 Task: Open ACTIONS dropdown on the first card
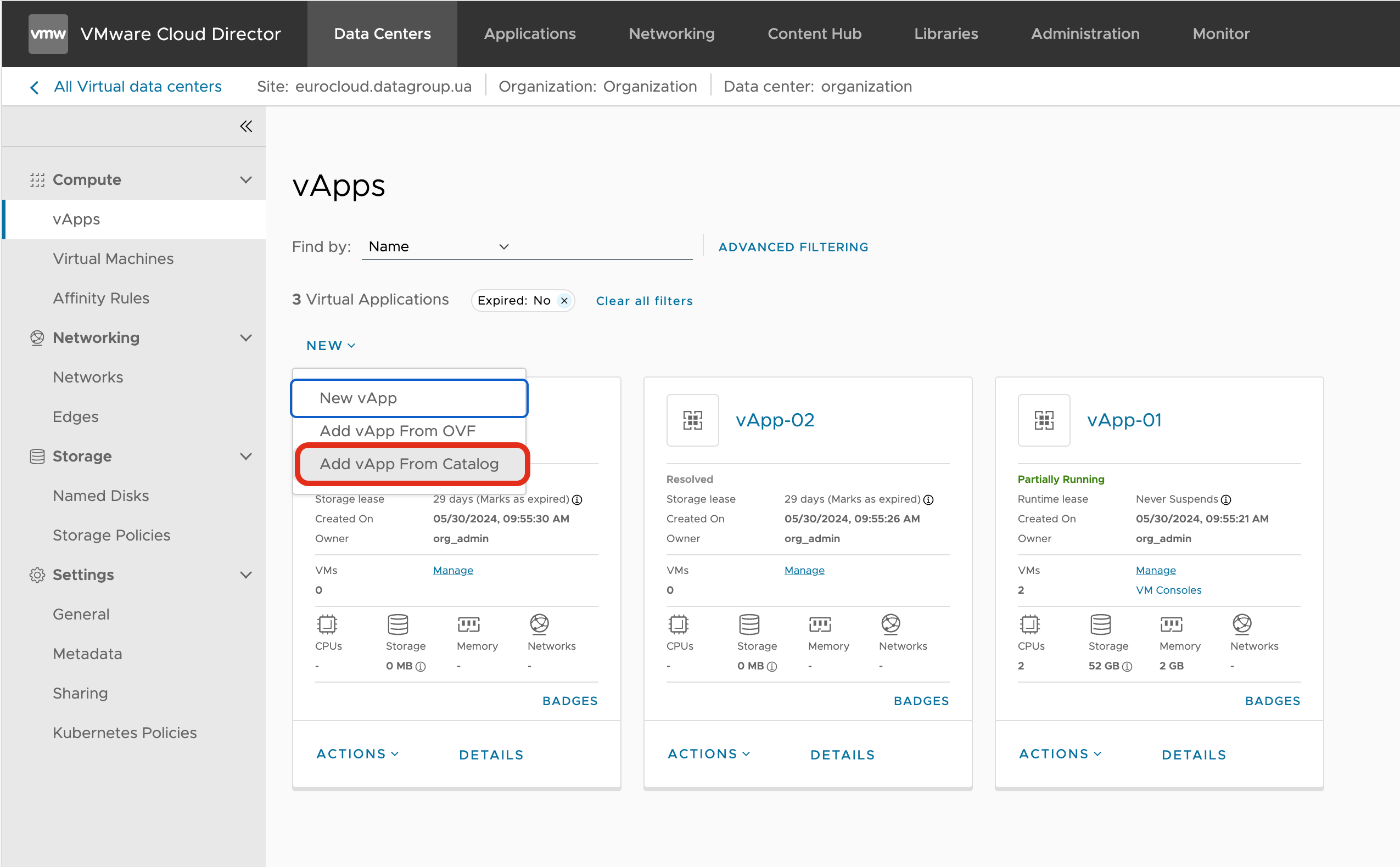tap(357, 754)
